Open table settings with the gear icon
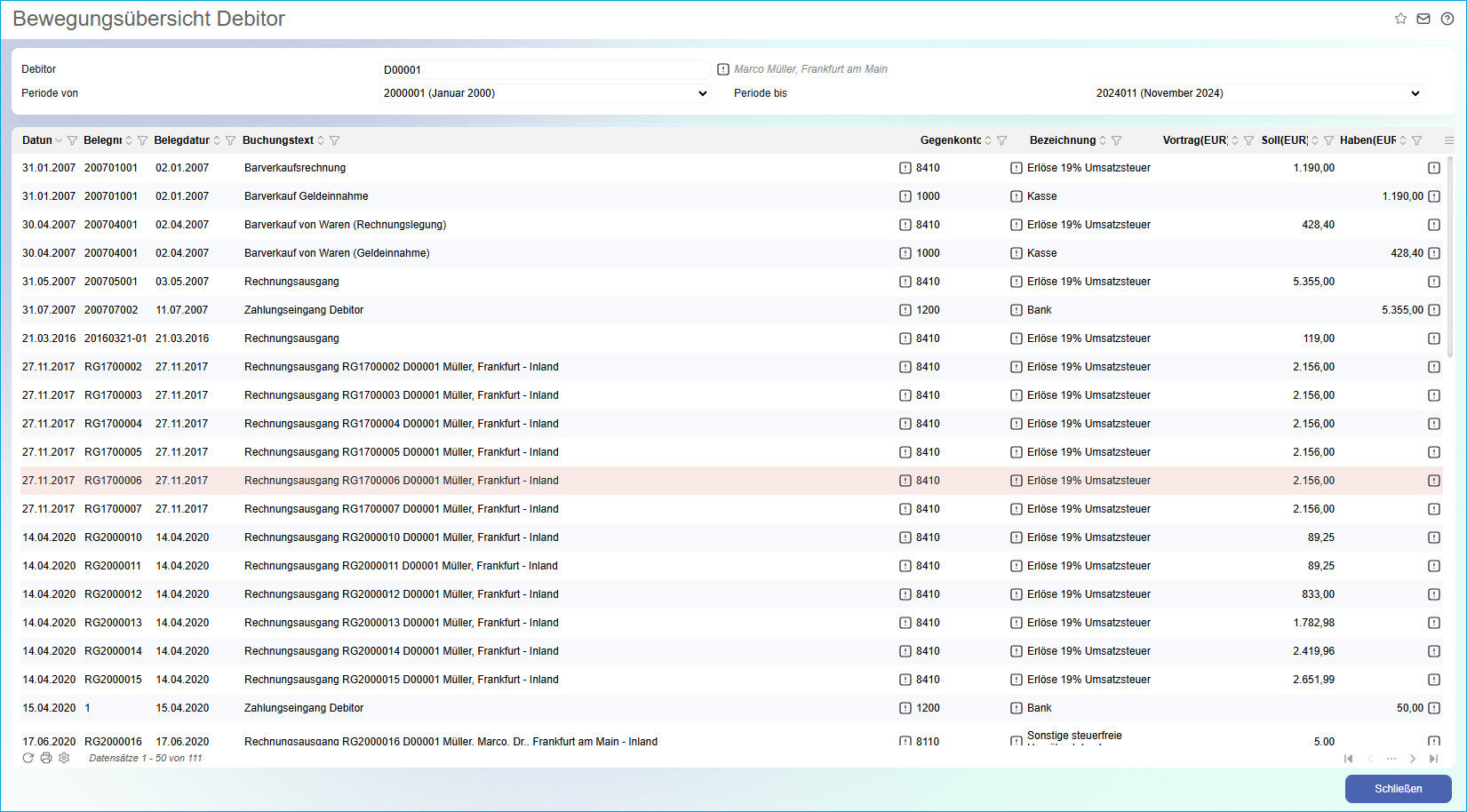This screenshot has height=812, width=1467. pos(64,758)
